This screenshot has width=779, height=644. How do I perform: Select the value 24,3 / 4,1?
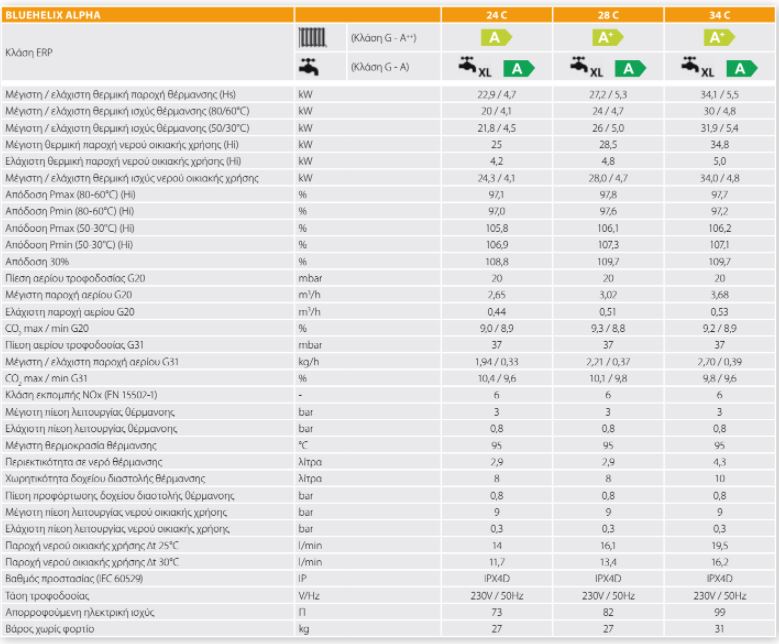click(x=496, y=178)
